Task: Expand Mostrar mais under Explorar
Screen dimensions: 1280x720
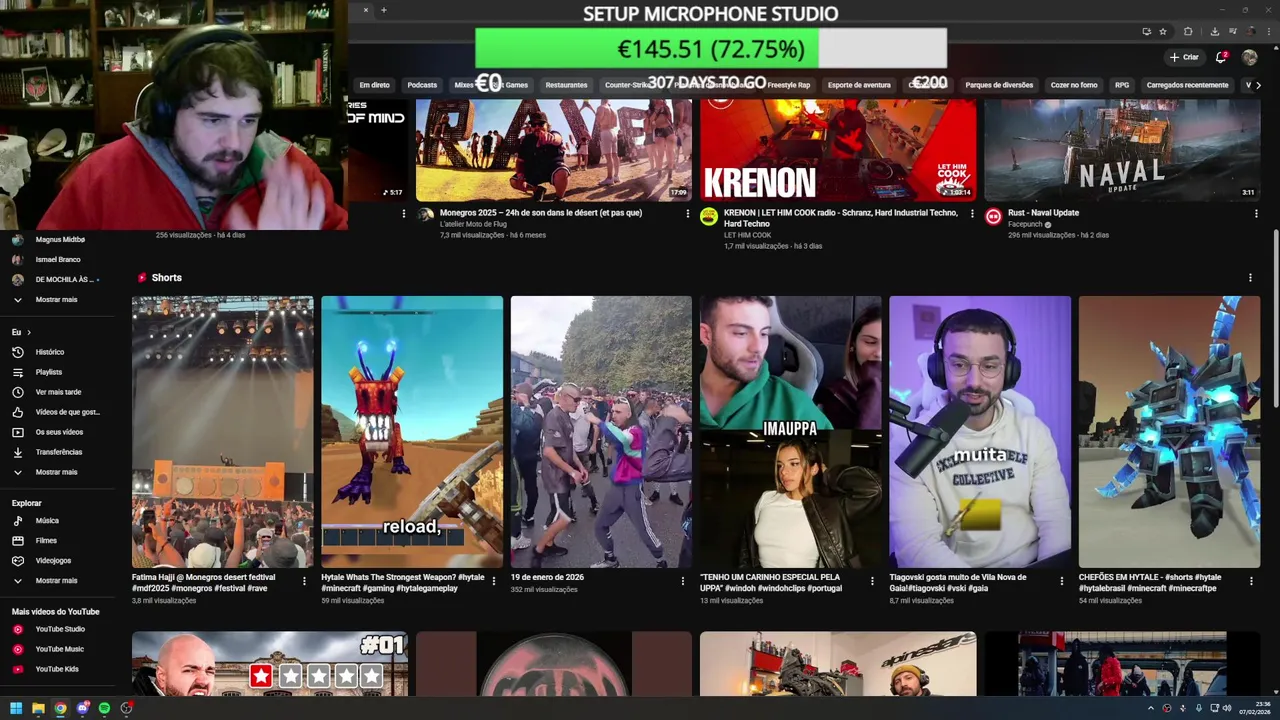Action: tap(60, 581)
